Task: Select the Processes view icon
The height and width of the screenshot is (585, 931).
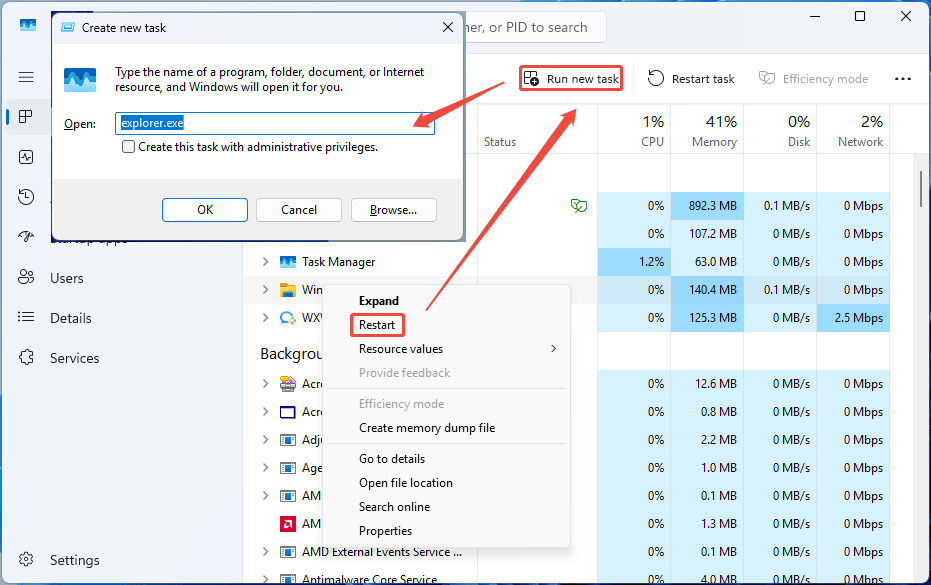Action: (26, 117)
